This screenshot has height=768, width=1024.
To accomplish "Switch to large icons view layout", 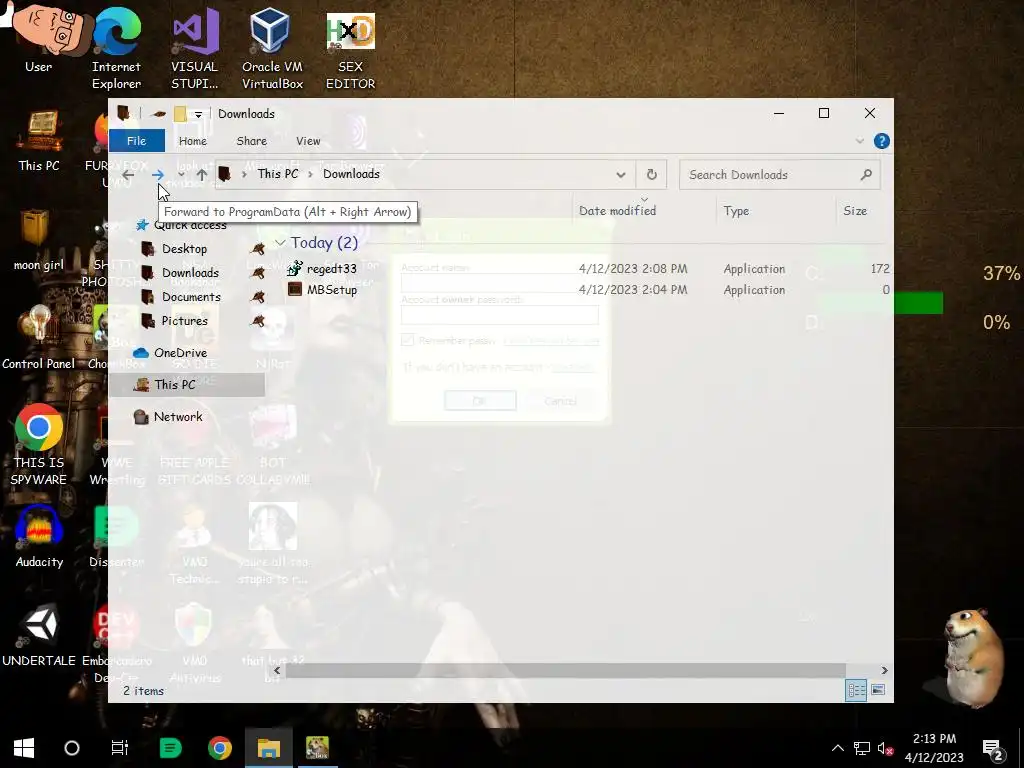I will pyautogui.click(x=878, y=690).
